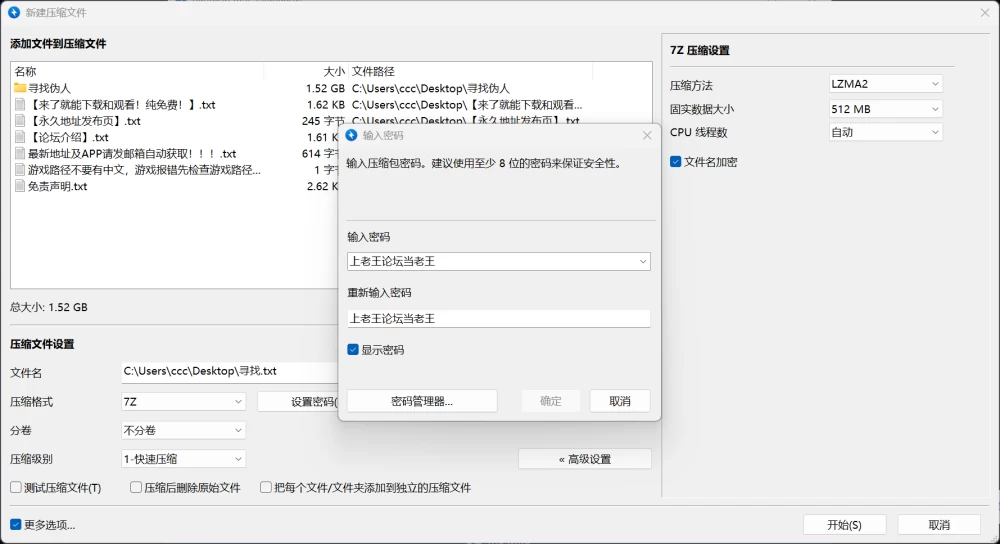
Task: Open the 压缩格式 7Z dropdown
Action: [x=183, y=402]
